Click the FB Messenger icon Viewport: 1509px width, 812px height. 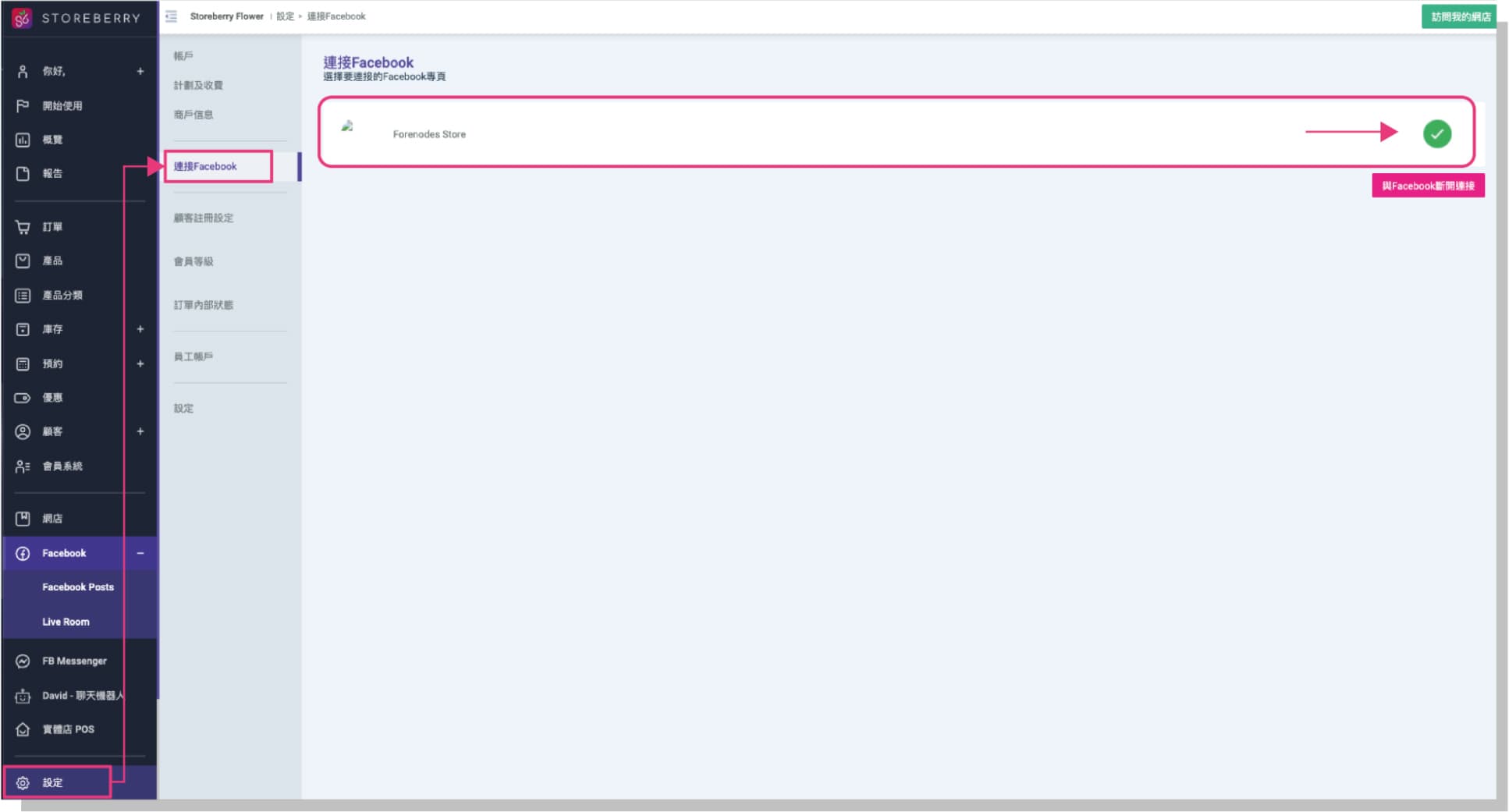click(x=23, y=661)
